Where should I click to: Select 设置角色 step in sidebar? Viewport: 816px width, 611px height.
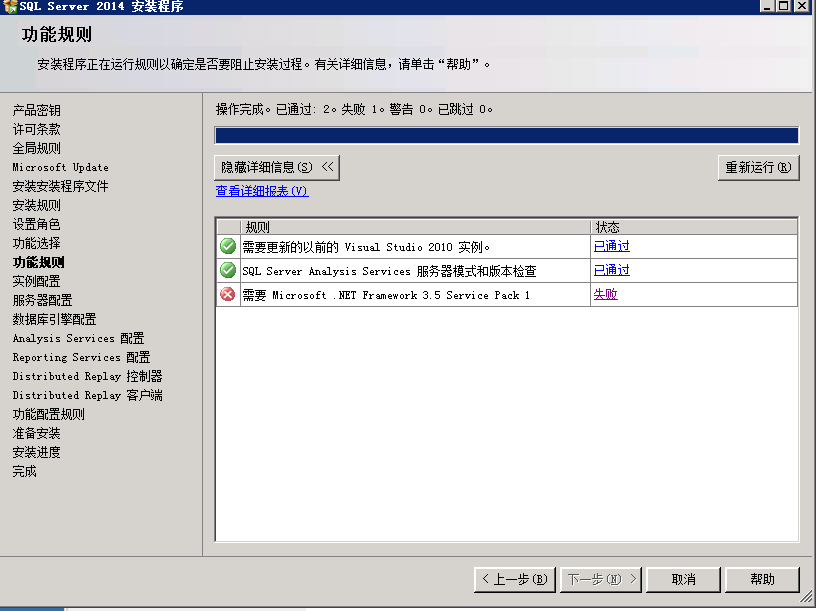36,224
